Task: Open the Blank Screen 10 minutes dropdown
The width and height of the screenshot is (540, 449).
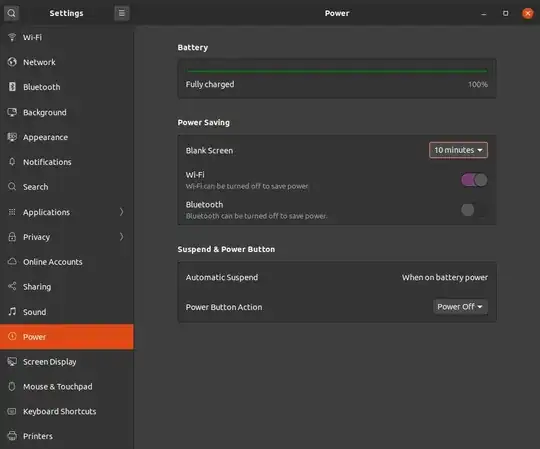Action: coord(458,150)
